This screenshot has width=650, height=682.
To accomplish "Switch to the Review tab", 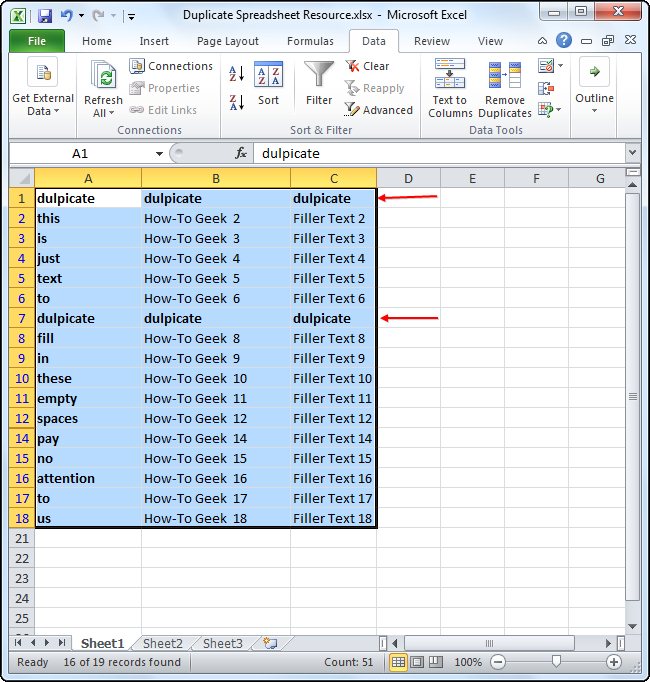I will coord(432,41).
